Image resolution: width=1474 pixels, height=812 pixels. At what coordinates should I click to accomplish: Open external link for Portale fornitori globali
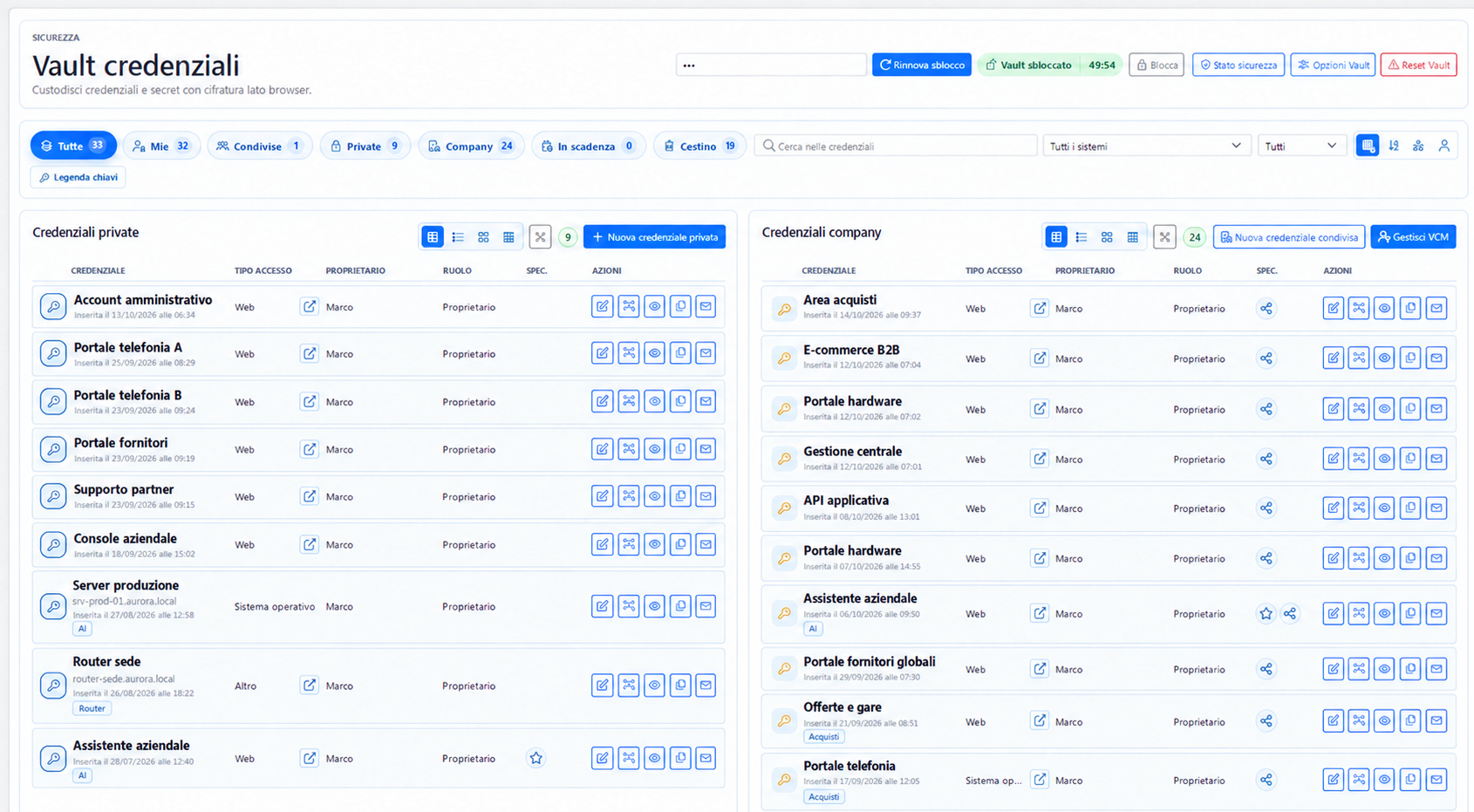click(1039, 669)
